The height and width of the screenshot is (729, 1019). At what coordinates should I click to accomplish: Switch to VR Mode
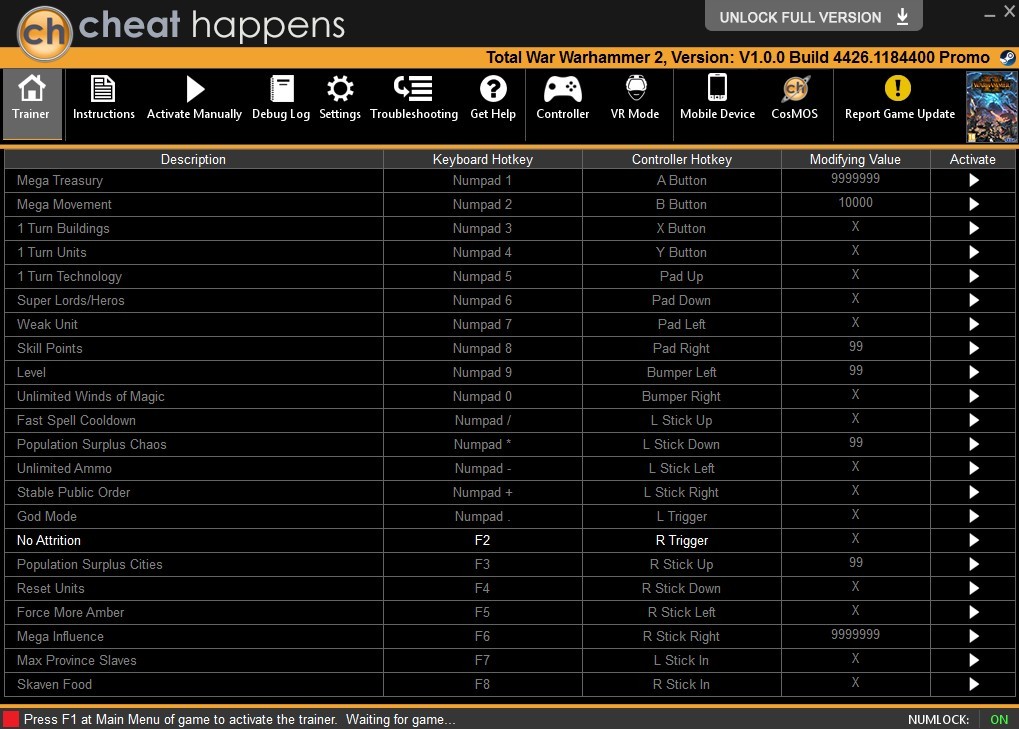point(635,97)
